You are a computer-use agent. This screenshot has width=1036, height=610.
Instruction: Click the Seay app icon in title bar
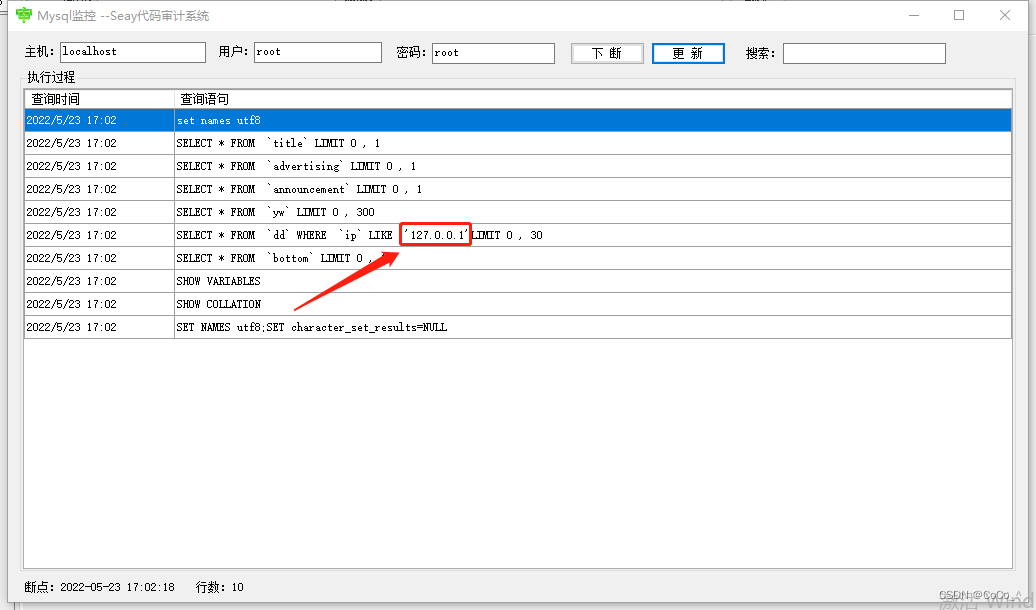pyautogui.click(x=24, y=15)
